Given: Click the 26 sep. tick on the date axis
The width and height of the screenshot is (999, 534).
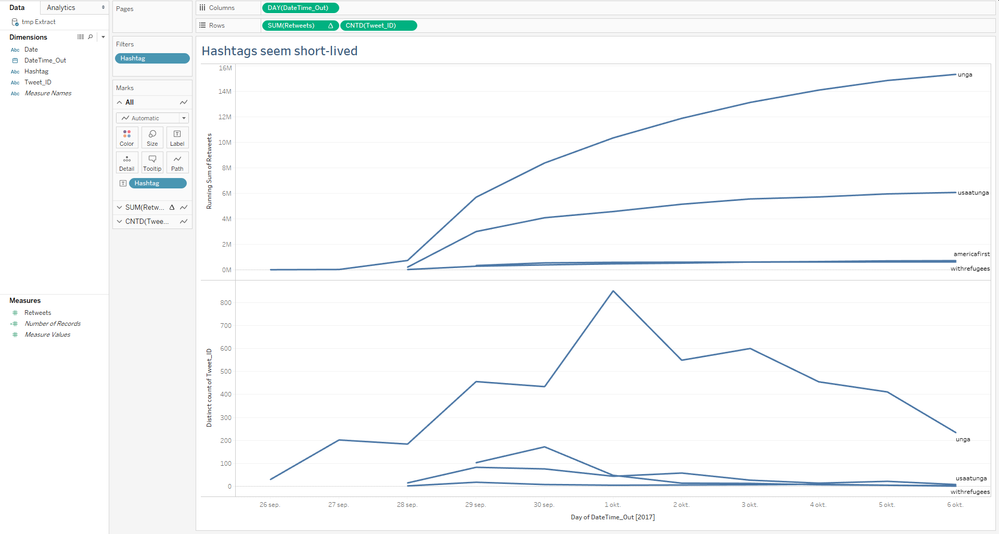Looking at the screenshot, I should [270, 505].
